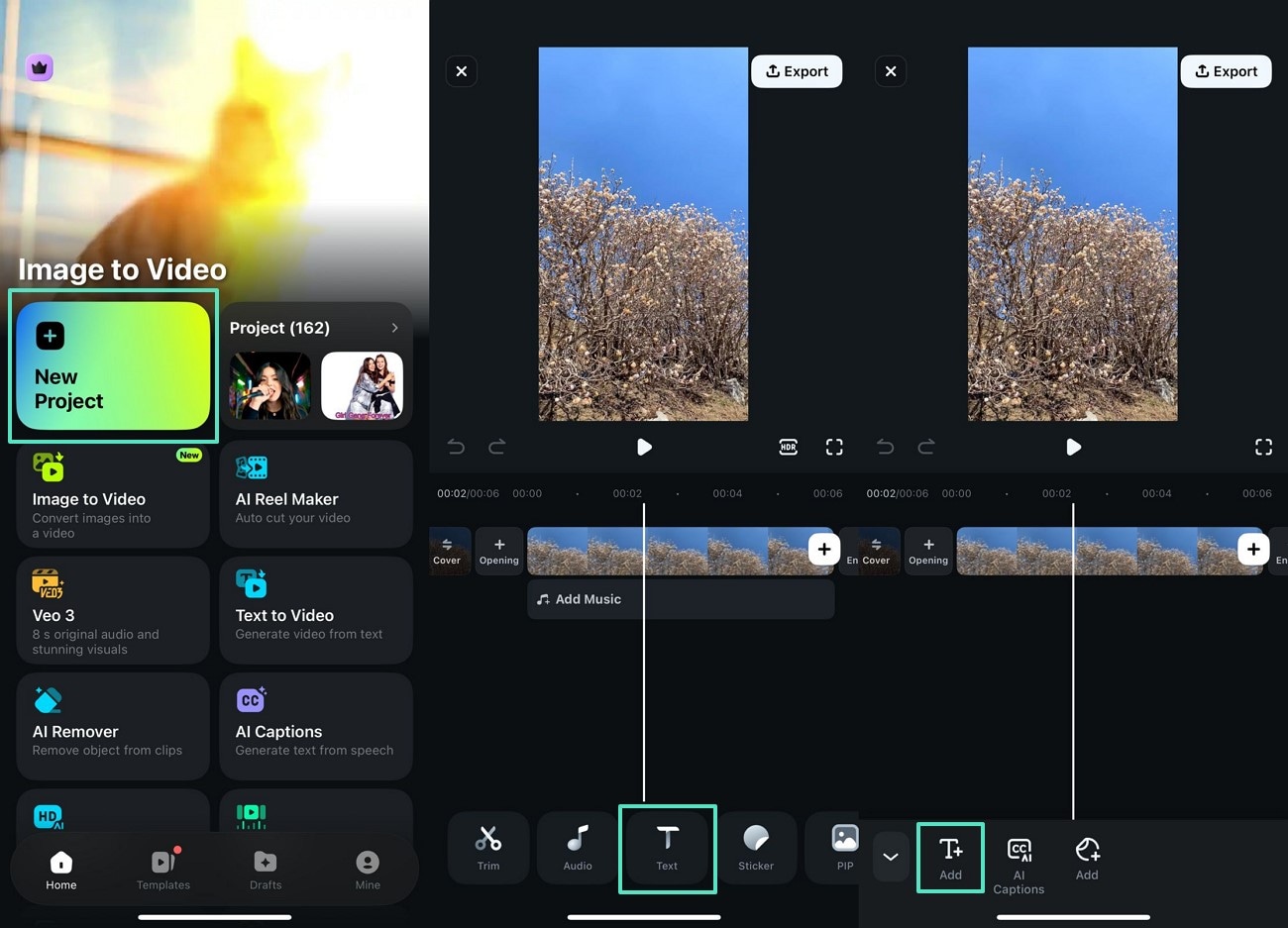The image size is (1288, 928).
Task: Open the singer project thumbnail
Action: coord(269,385)
